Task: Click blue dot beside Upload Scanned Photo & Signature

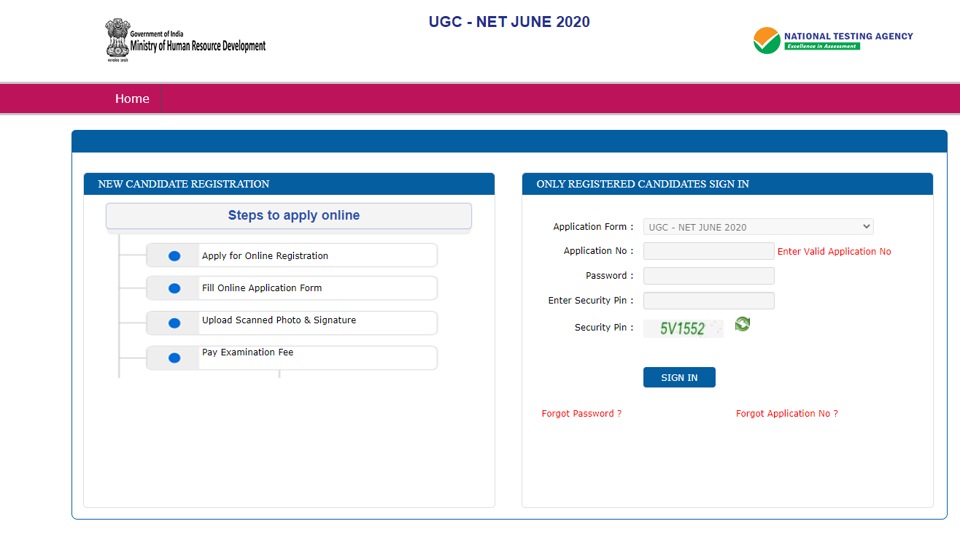Action: click(x=174, y=323)
